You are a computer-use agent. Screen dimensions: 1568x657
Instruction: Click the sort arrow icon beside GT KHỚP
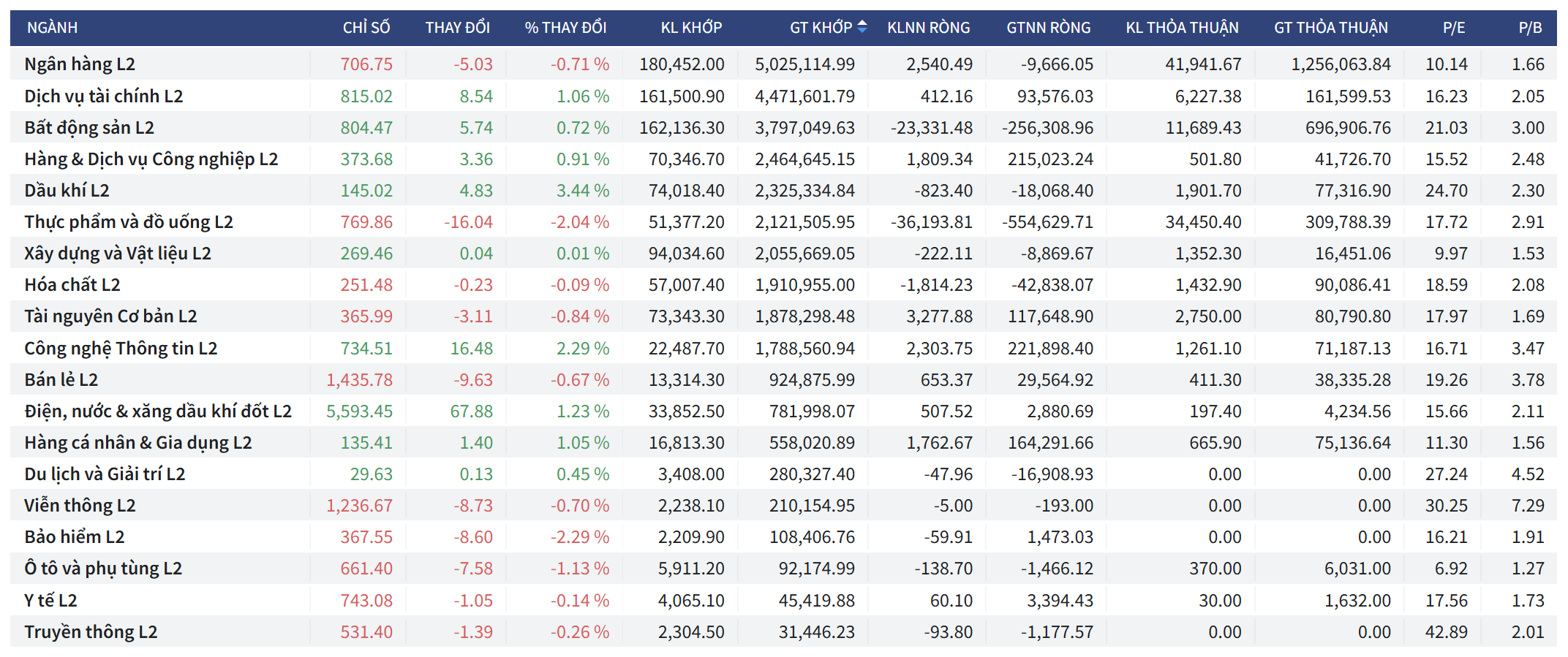(x=862, y=27)
